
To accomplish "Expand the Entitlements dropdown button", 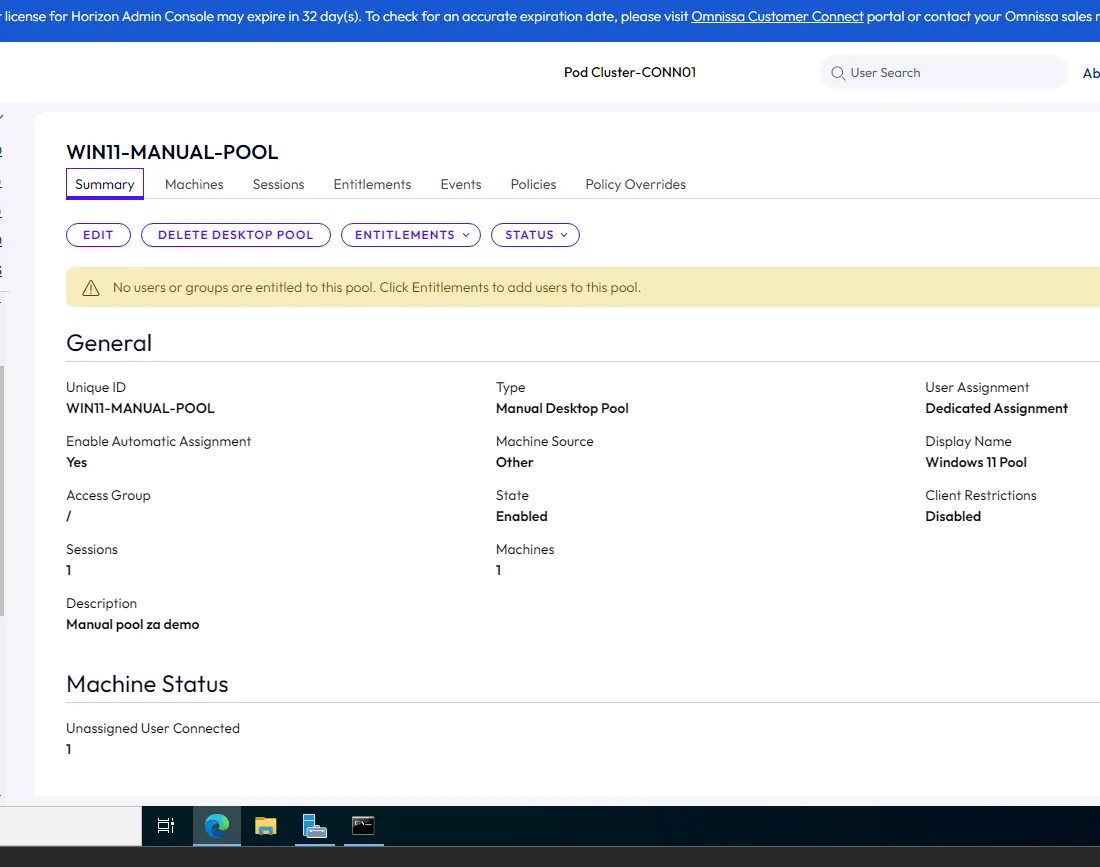I will (411, 235).
